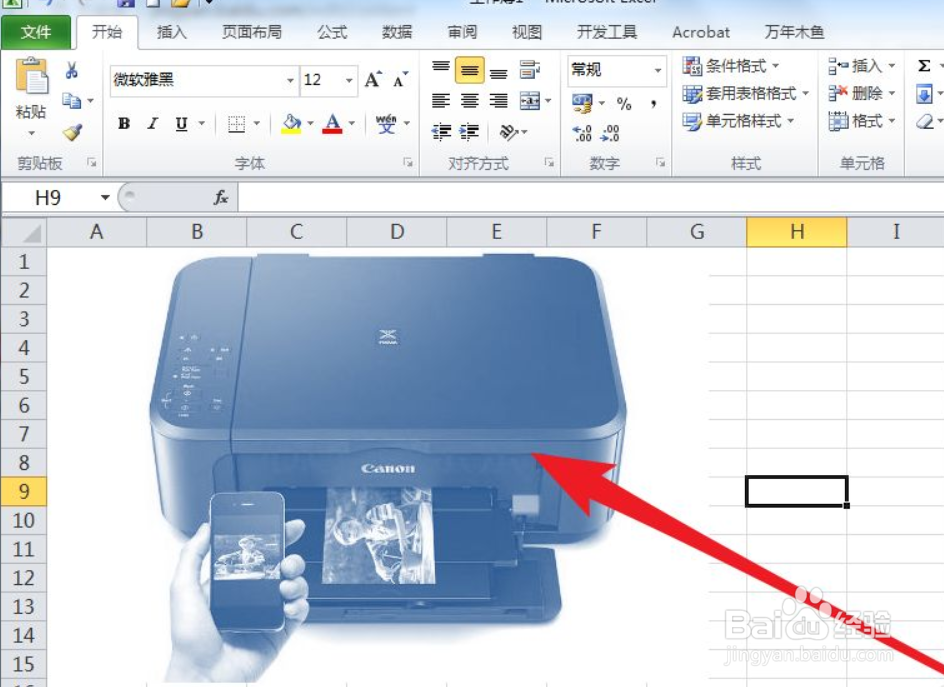Screen dimensions: 944x687
Task: Open the 格式 cells dropdown
Action: click(862, 121)
